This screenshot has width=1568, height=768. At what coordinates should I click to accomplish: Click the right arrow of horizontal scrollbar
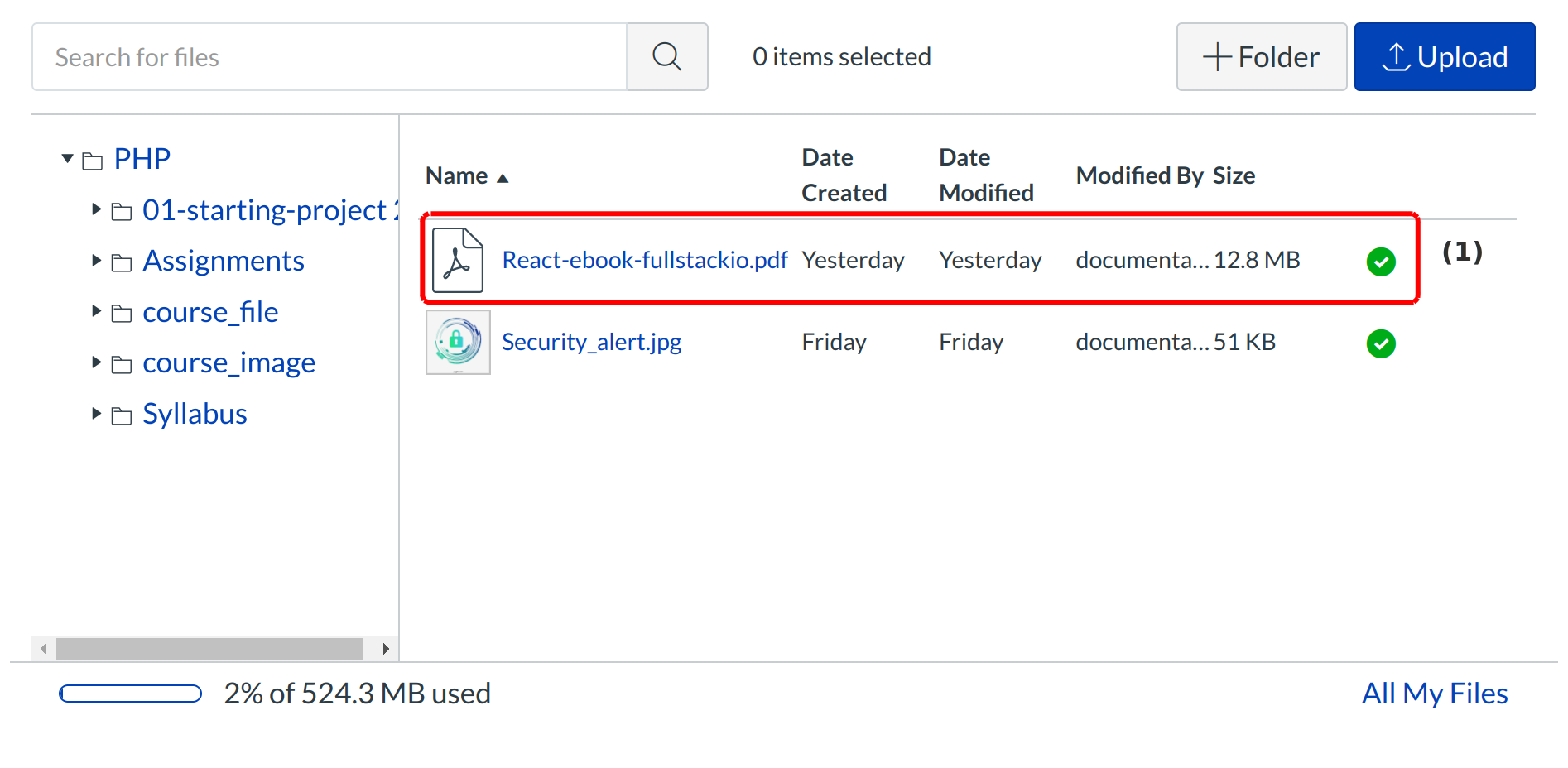click(386, 649)
